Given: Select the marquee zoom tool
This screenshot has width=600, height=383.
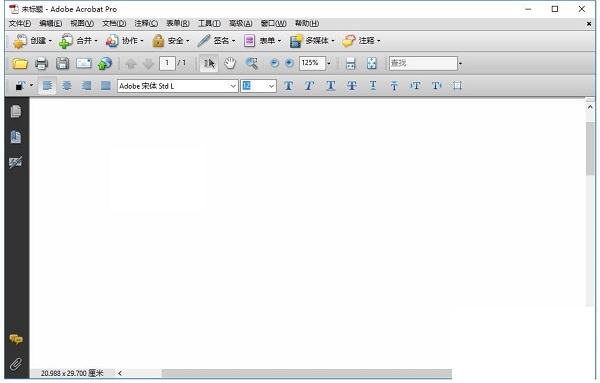Looking at the screenshot, I should [x=251, y=63].
